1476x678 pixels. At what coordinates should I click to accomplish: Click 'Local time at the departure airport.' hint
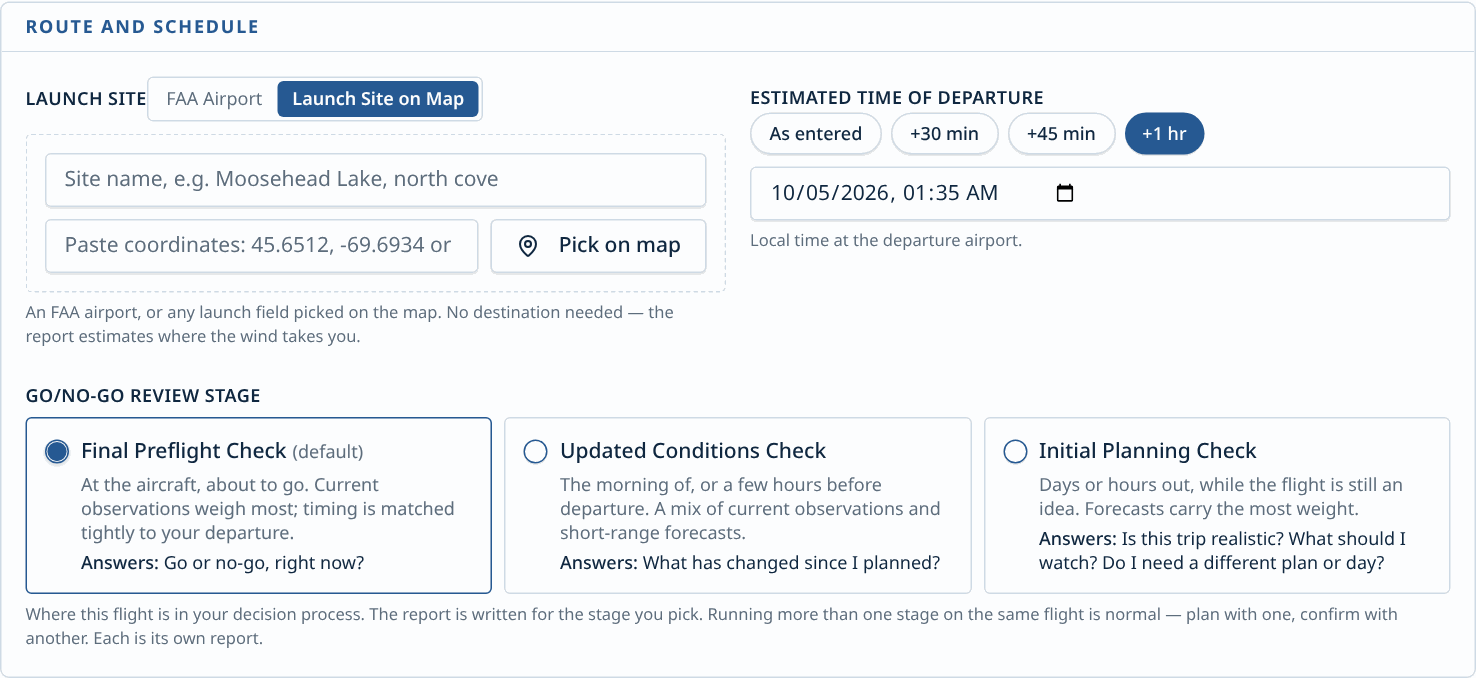(886, 241)
